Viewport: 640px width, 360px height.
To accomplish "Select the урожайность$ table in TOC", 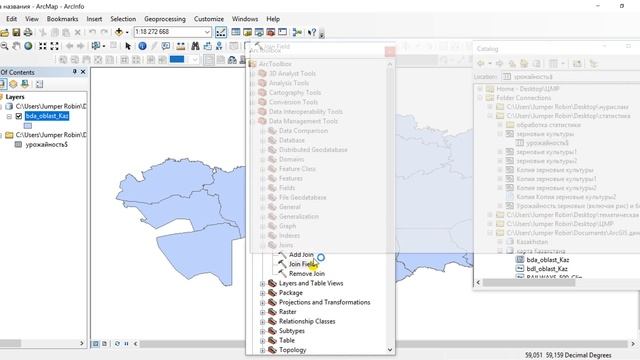I will [47, 144].
